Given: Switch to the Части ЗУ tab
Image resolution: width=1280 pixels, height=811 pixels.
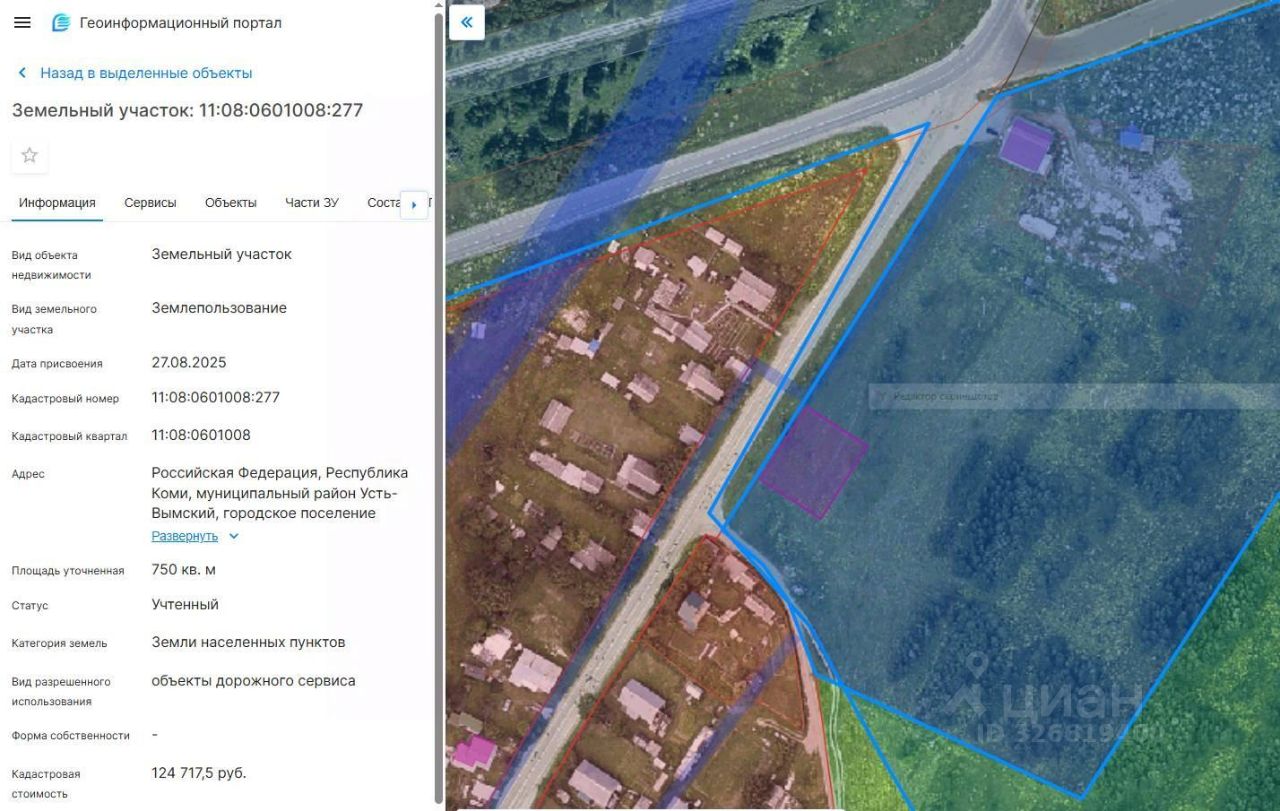Looking at the screenshot, I should pos(312,203).
